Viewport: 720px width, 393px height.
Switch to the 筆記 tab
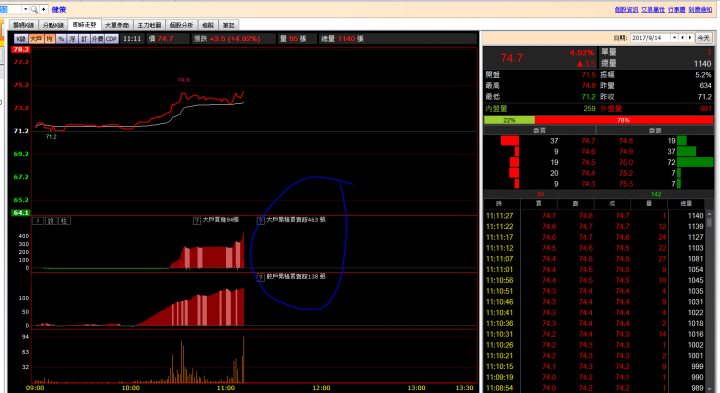[228, 25]
